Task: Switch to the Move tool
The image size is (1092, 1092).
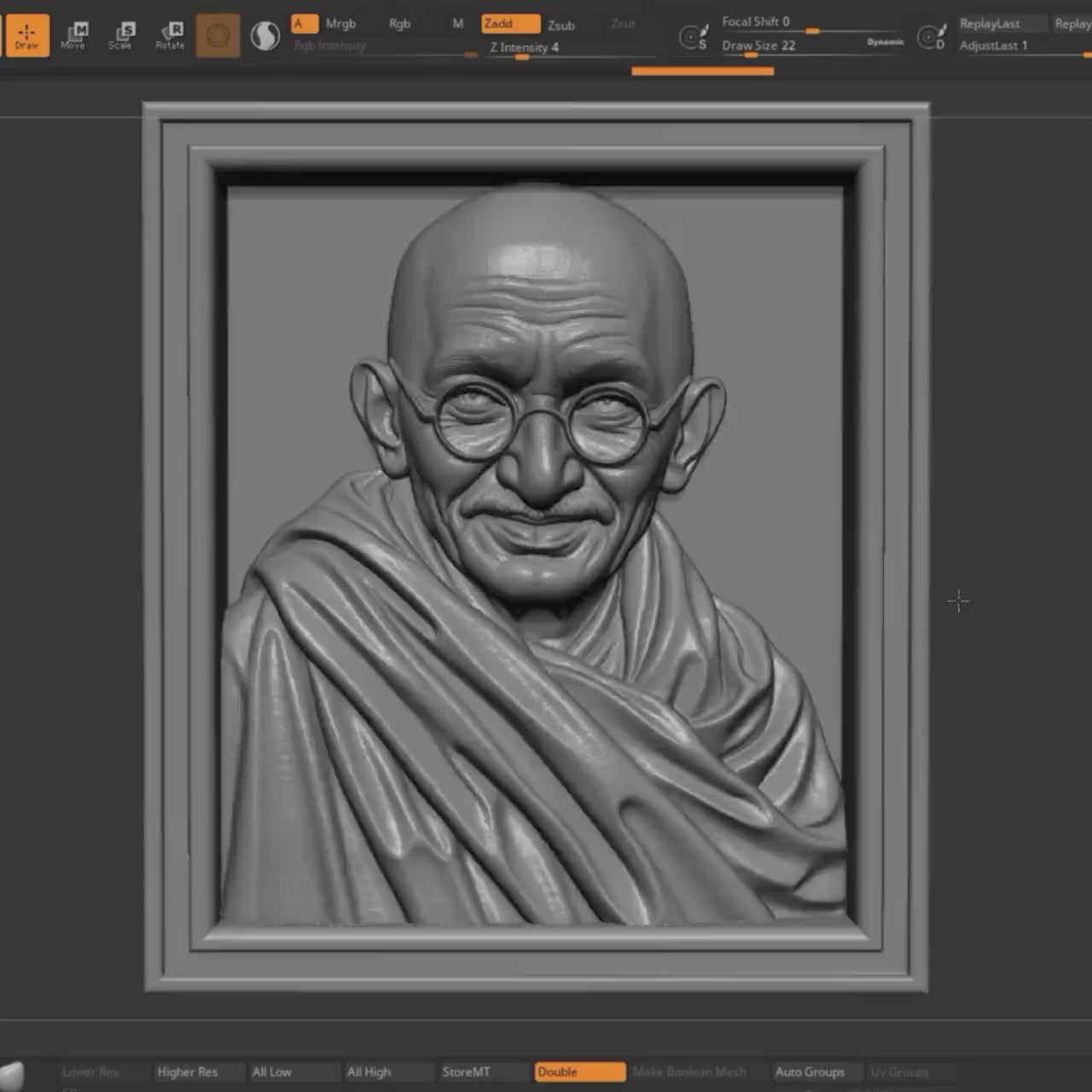Action: (73, 36)
